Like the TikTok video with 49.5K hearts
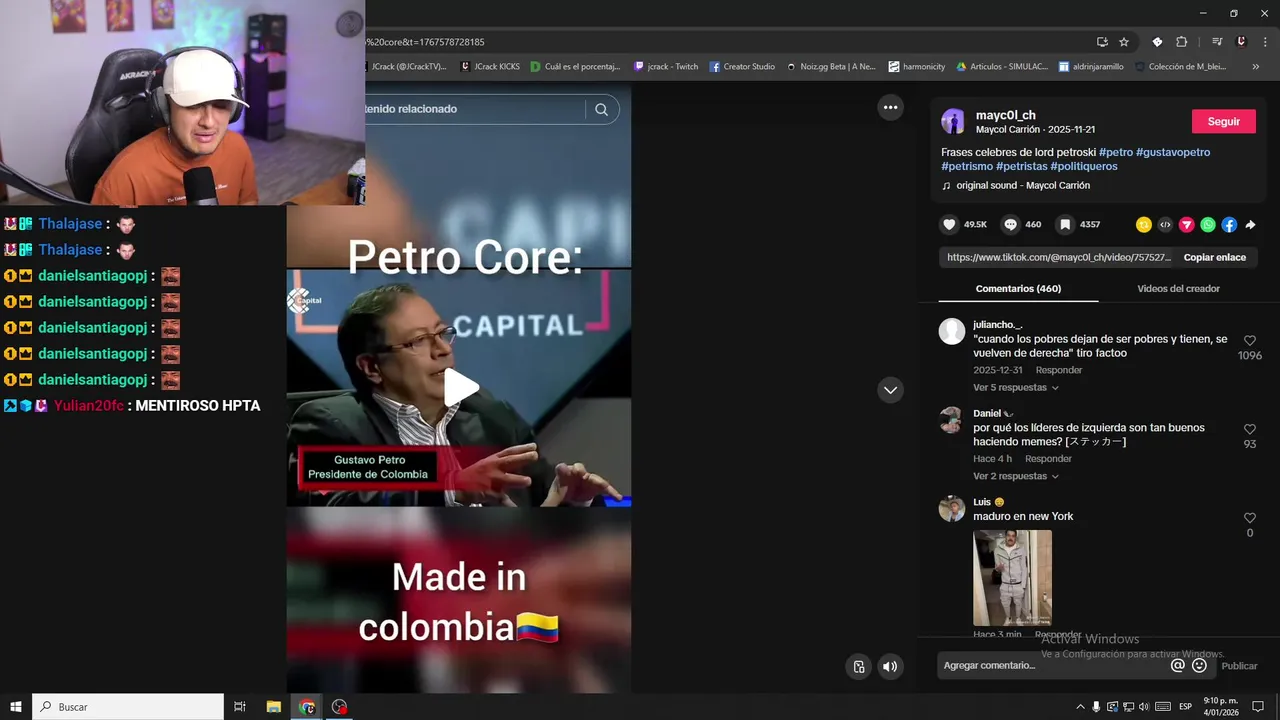The height and width of the screenshot is (720, 1280). [949, 225]
